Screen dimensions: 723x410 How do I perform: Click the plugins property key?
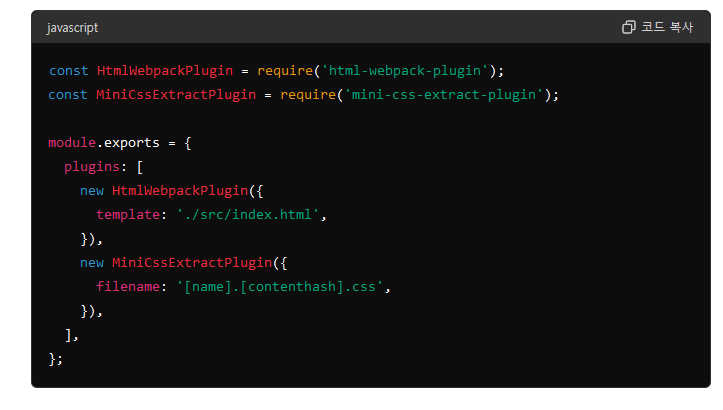[92, 167]
